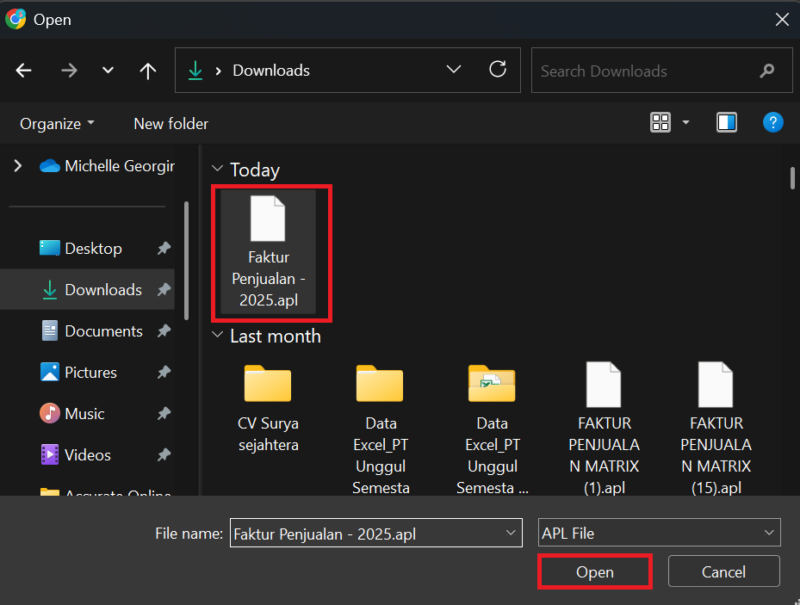Select the FAKTUR PENJUALAN MATRIX (15).apl file
Viewport: 800px width, 605px height.
tap(715, 425)
